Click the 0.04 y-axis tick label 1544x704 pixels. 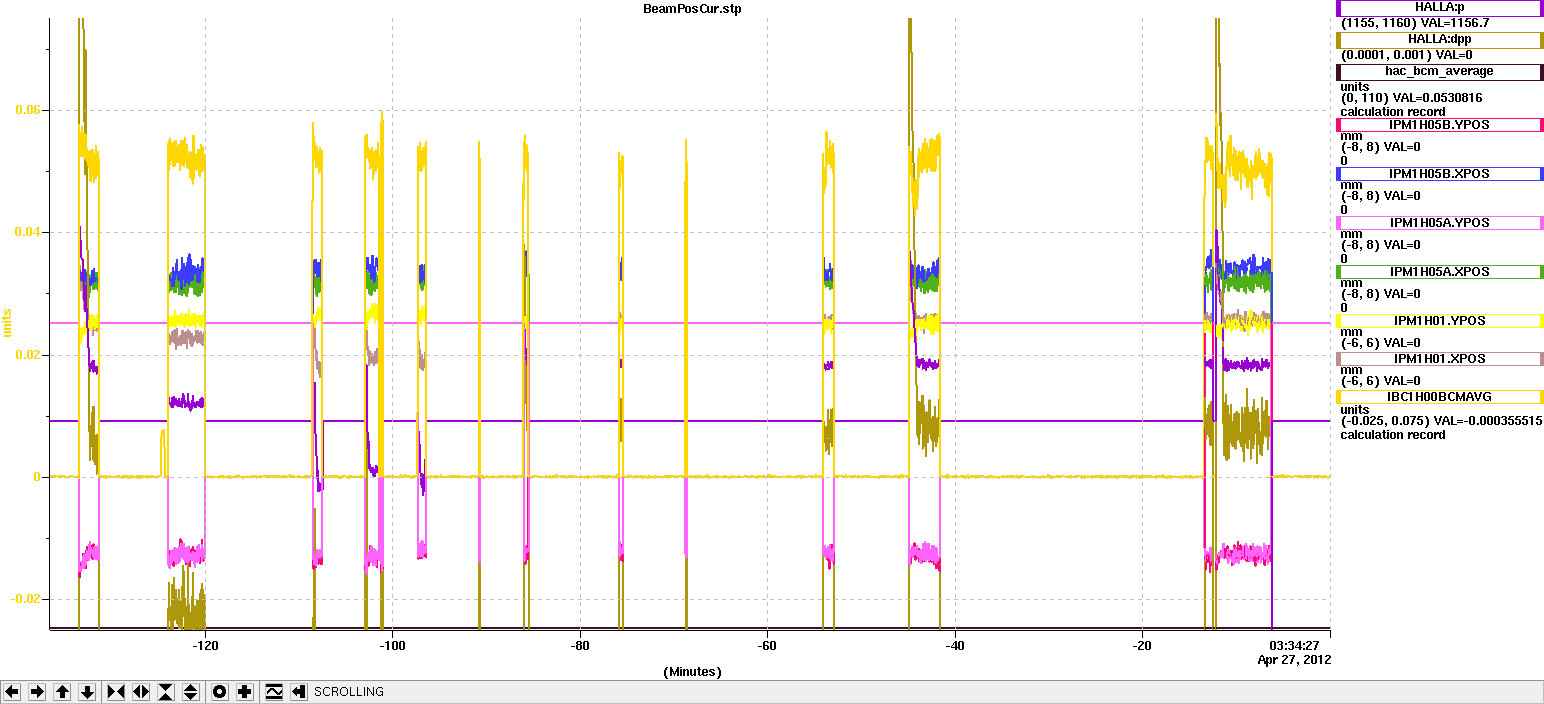(26, 232)
